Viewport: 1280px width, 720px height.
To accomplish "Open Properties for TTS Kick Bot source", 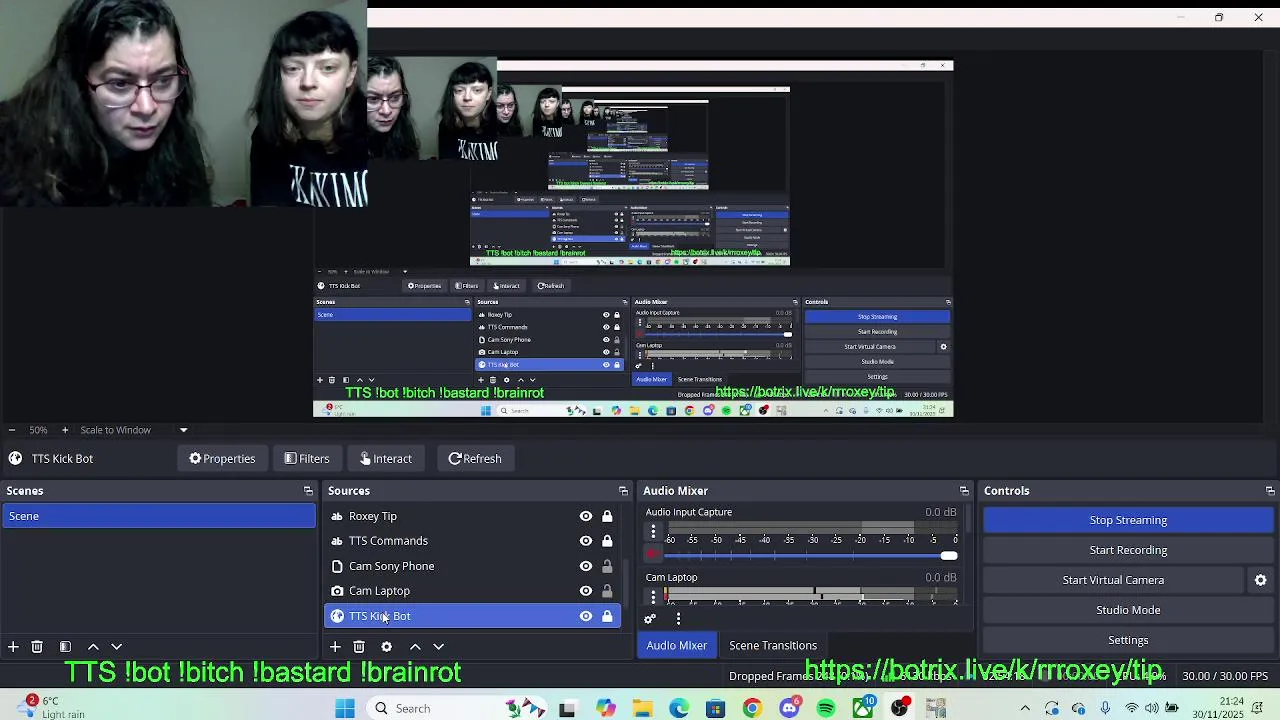I will tap(222, 458).
